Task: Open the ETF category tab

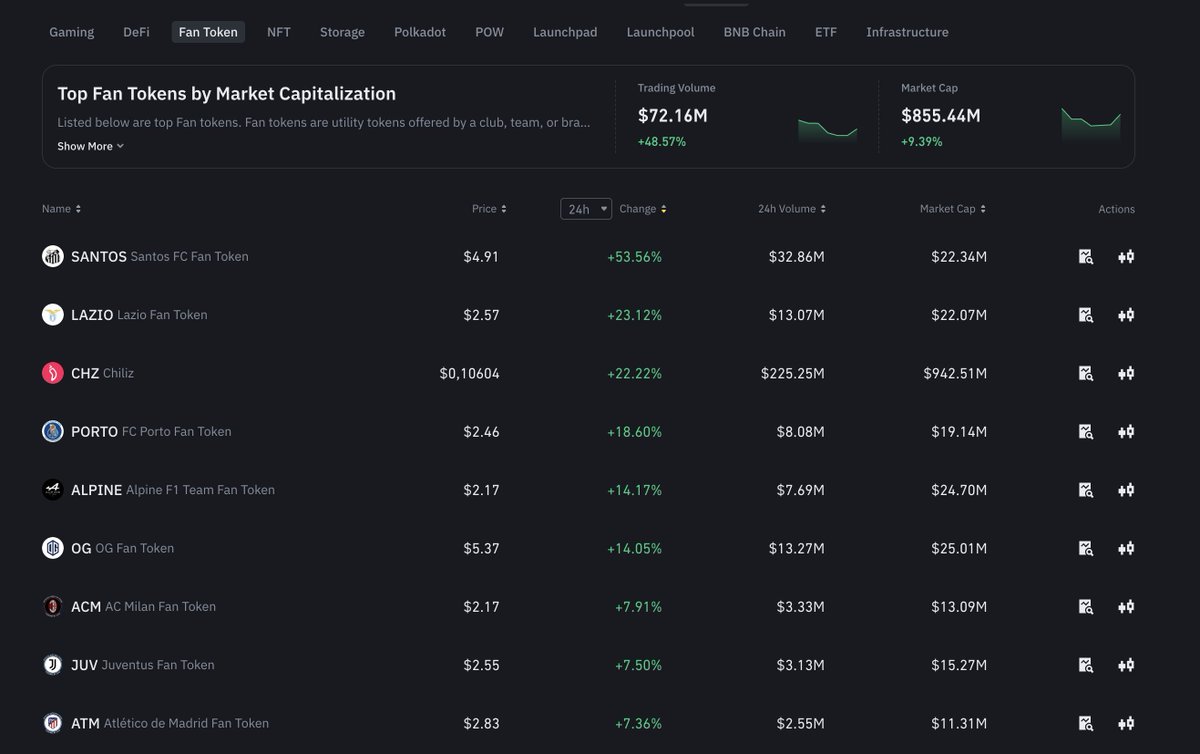Action: [826, 32]
